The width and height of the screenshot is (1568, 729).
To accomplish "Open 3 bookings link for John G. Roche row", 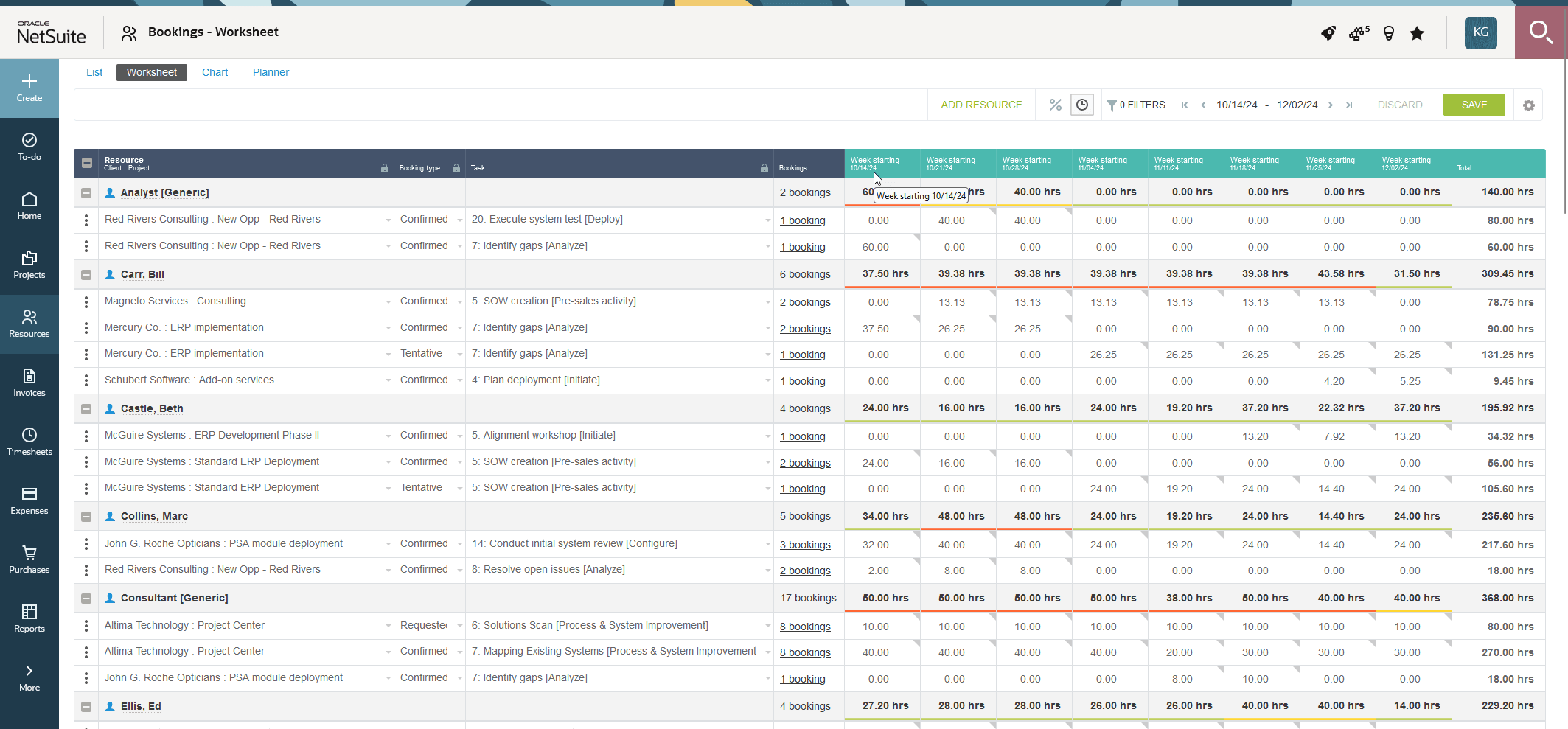I will click(805, 545).
